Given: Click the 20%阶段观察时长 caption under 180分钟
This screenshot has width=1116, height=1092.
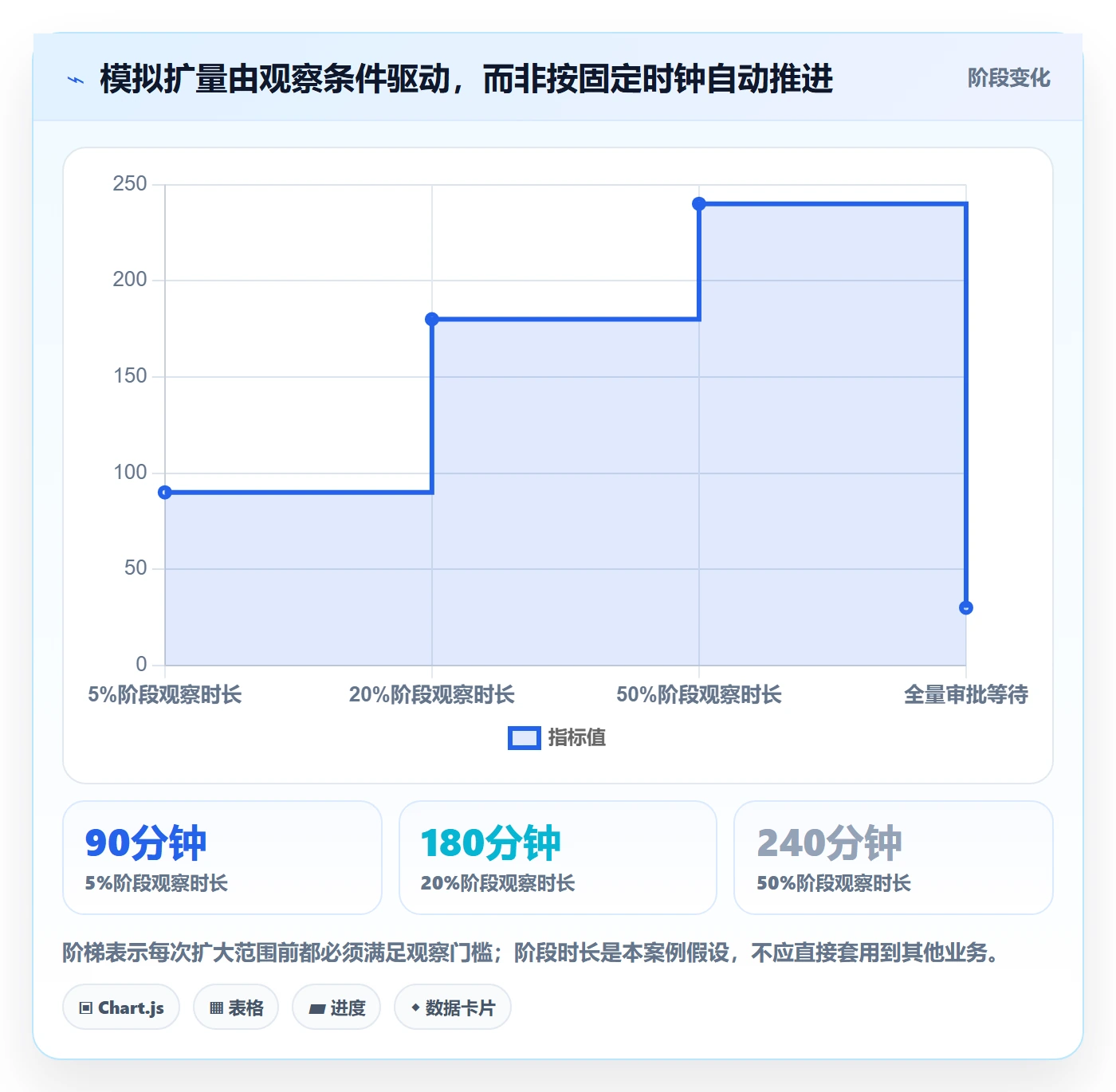Looking at the screenshot, I should point(498,883).
